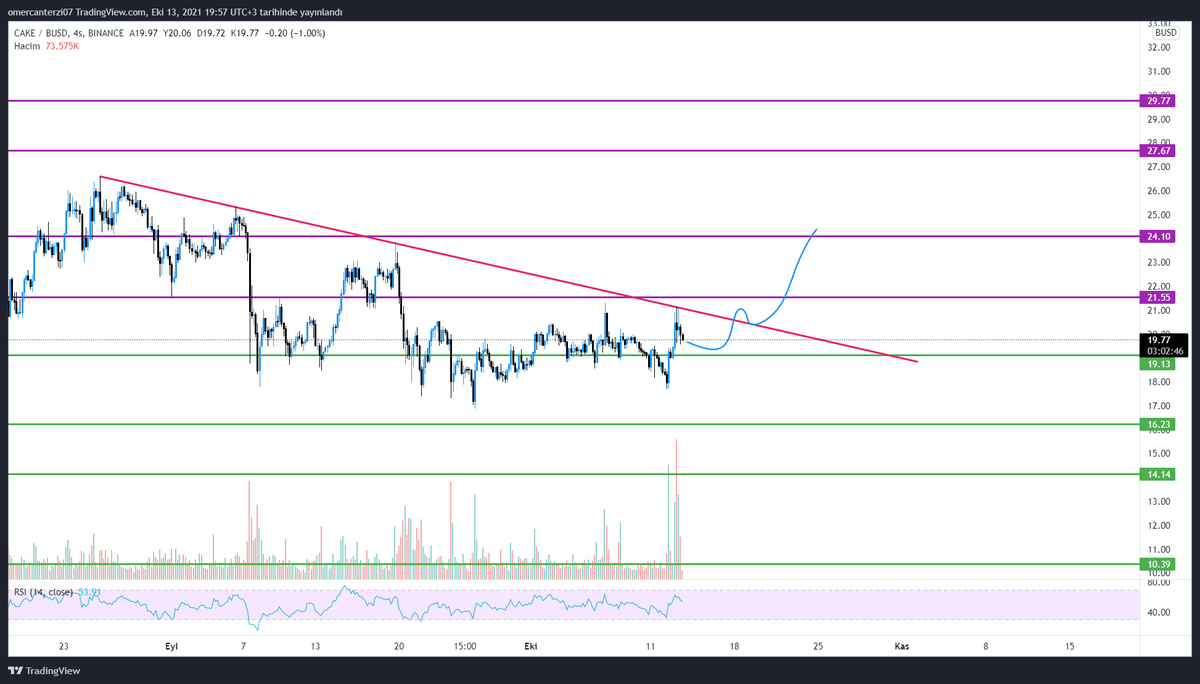Click the date label 20 on time axis
The image size is (1200, 684).
(x=399, y=647)
